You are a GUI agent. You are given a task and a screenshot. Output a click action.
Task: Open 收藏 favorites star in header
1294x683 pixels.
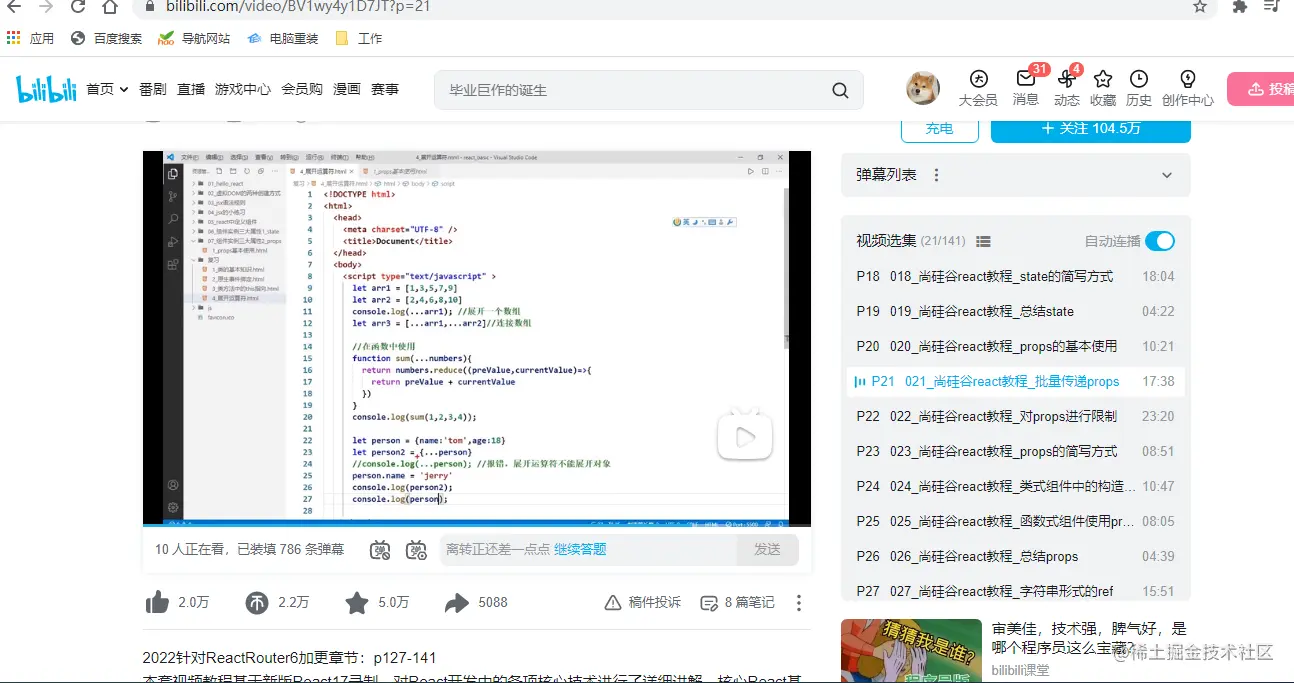pos(1103,88)
